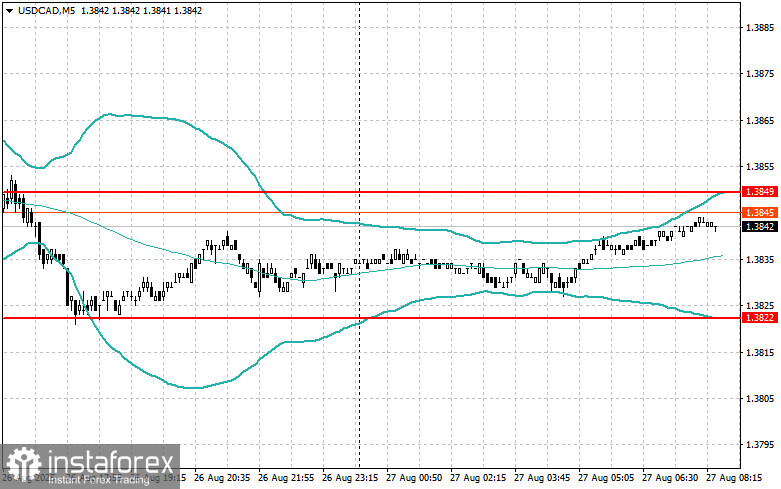Image resolution: width=781 pixels, height=489 pixels.
Task: Click the 1.3885 price scale value
Action: coord(760,28)
